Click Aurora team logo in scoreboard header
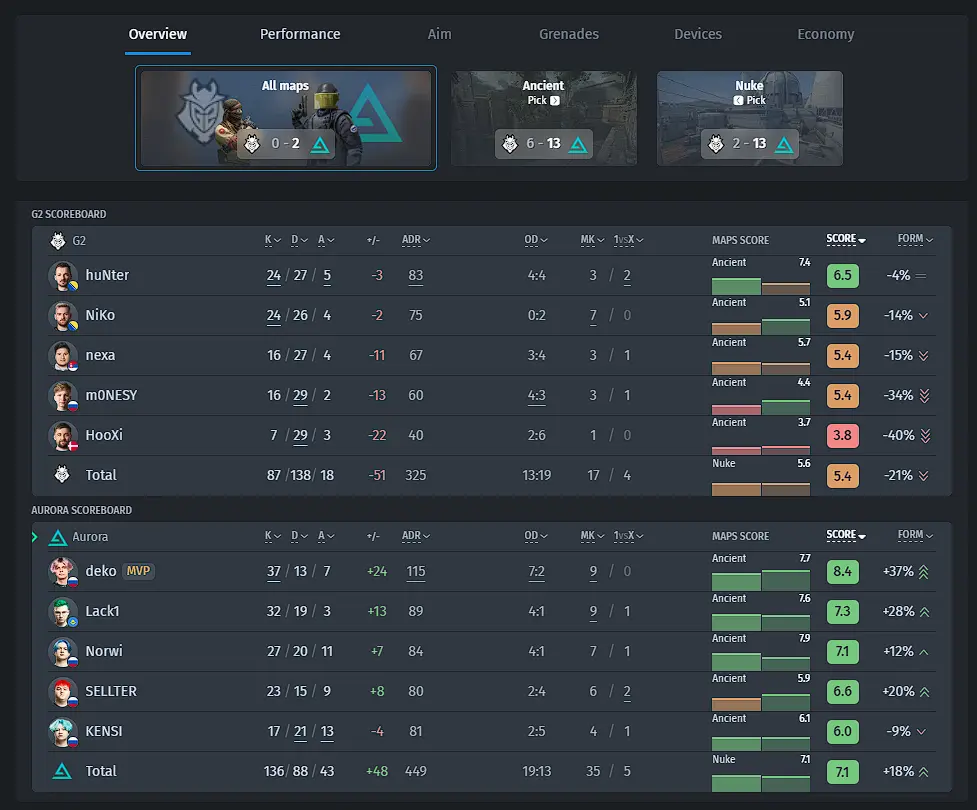The image size is (977, 810). click(x=58, y=537)
